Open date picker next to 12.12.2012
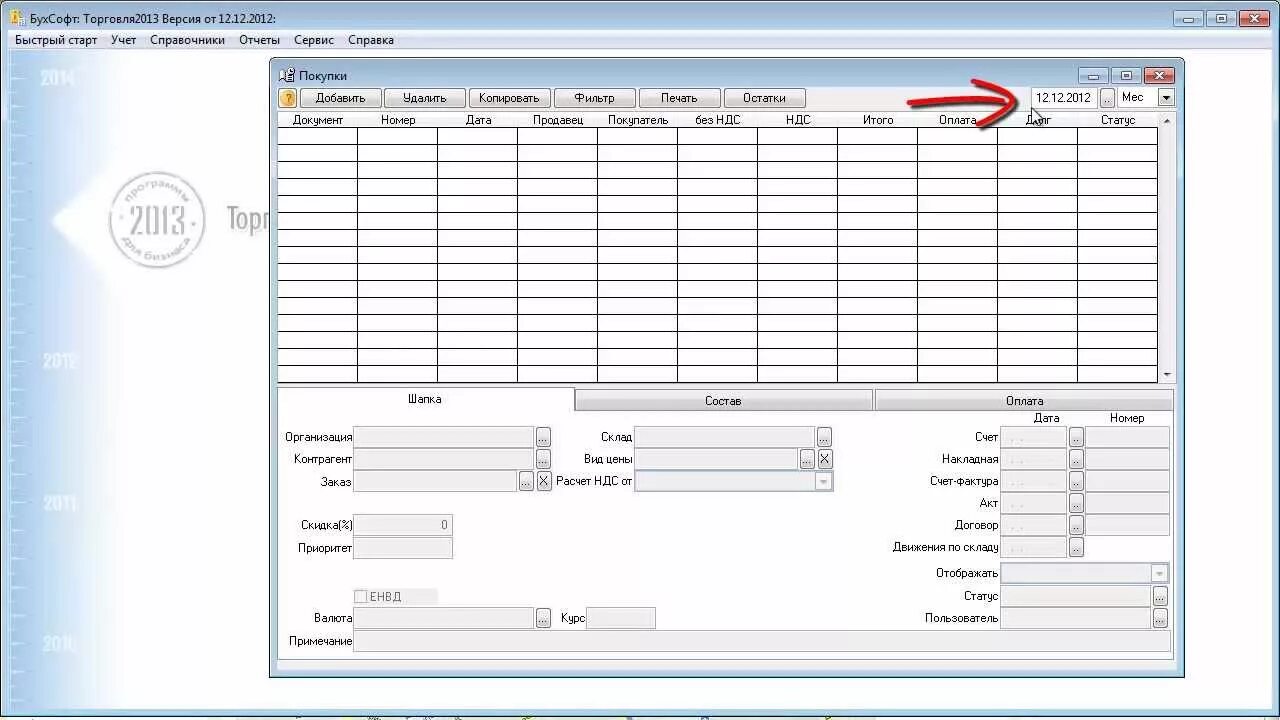 [1107, 98]
